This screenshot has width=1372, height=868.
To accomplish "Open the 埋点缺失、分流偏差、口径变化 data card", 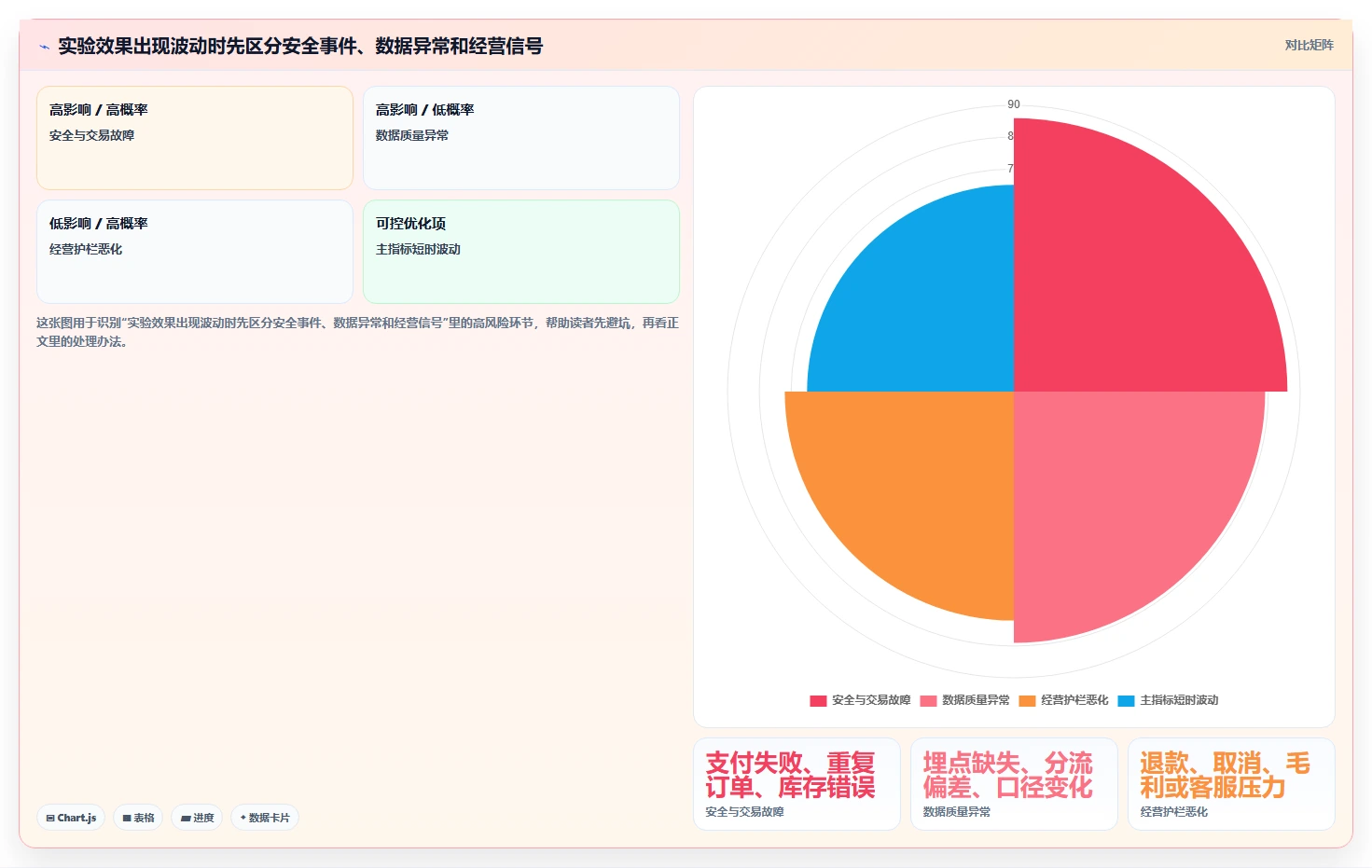I will (1014, 784).
